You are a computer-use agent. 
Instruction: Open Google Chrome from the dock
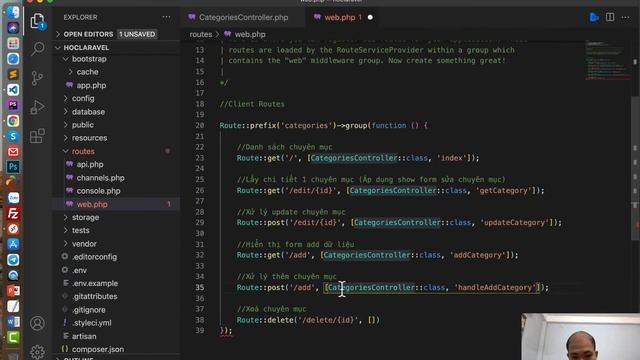point(13,121)
